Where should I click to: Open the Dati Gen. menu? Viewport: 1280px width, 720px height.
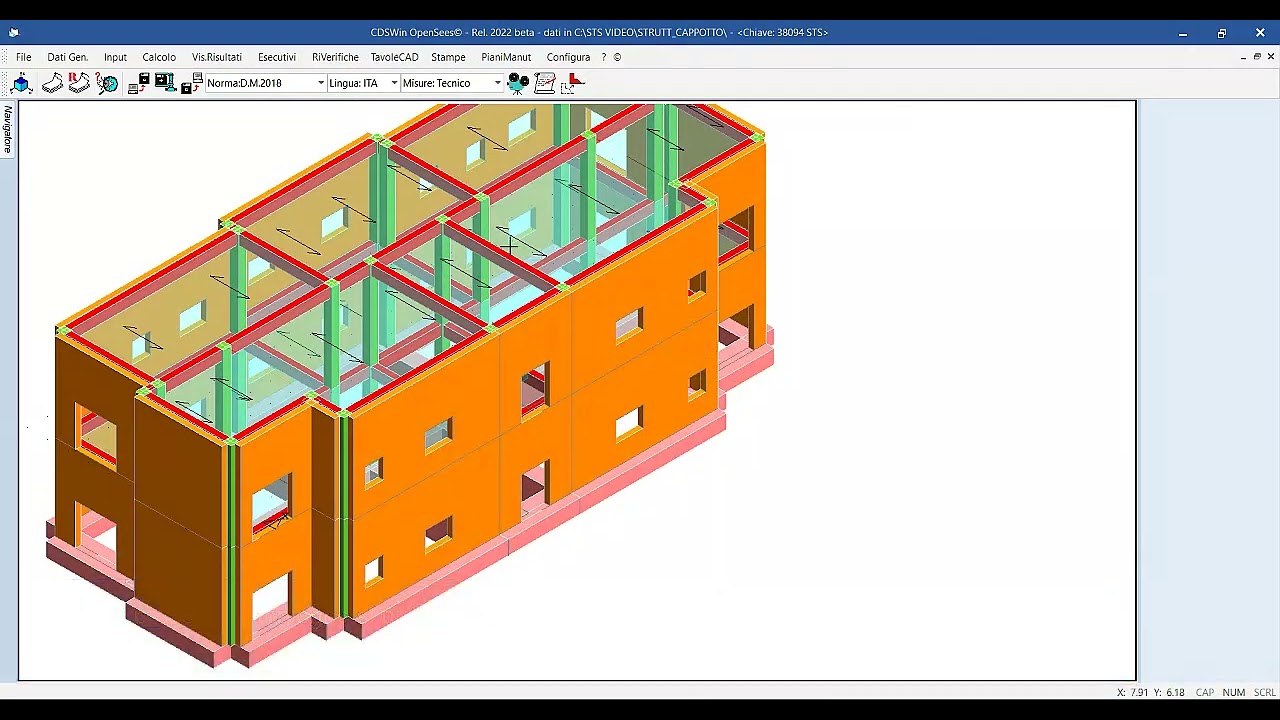click(67, 57)
